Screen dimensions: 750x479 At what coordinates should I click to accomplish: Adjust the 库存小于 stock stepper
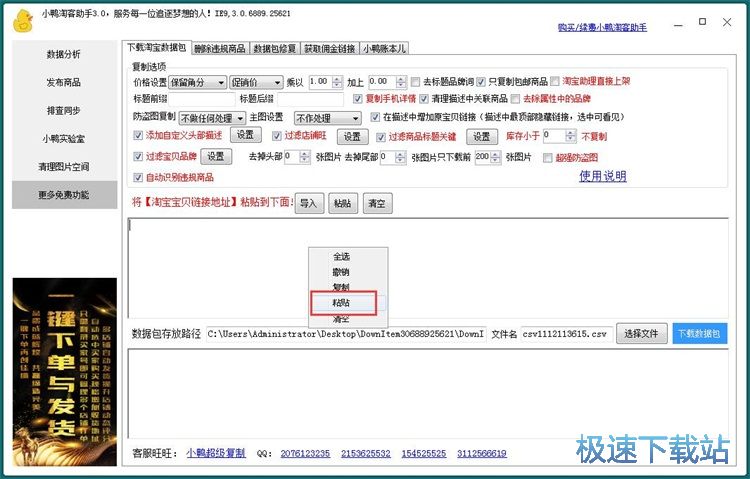pos(571,136)
